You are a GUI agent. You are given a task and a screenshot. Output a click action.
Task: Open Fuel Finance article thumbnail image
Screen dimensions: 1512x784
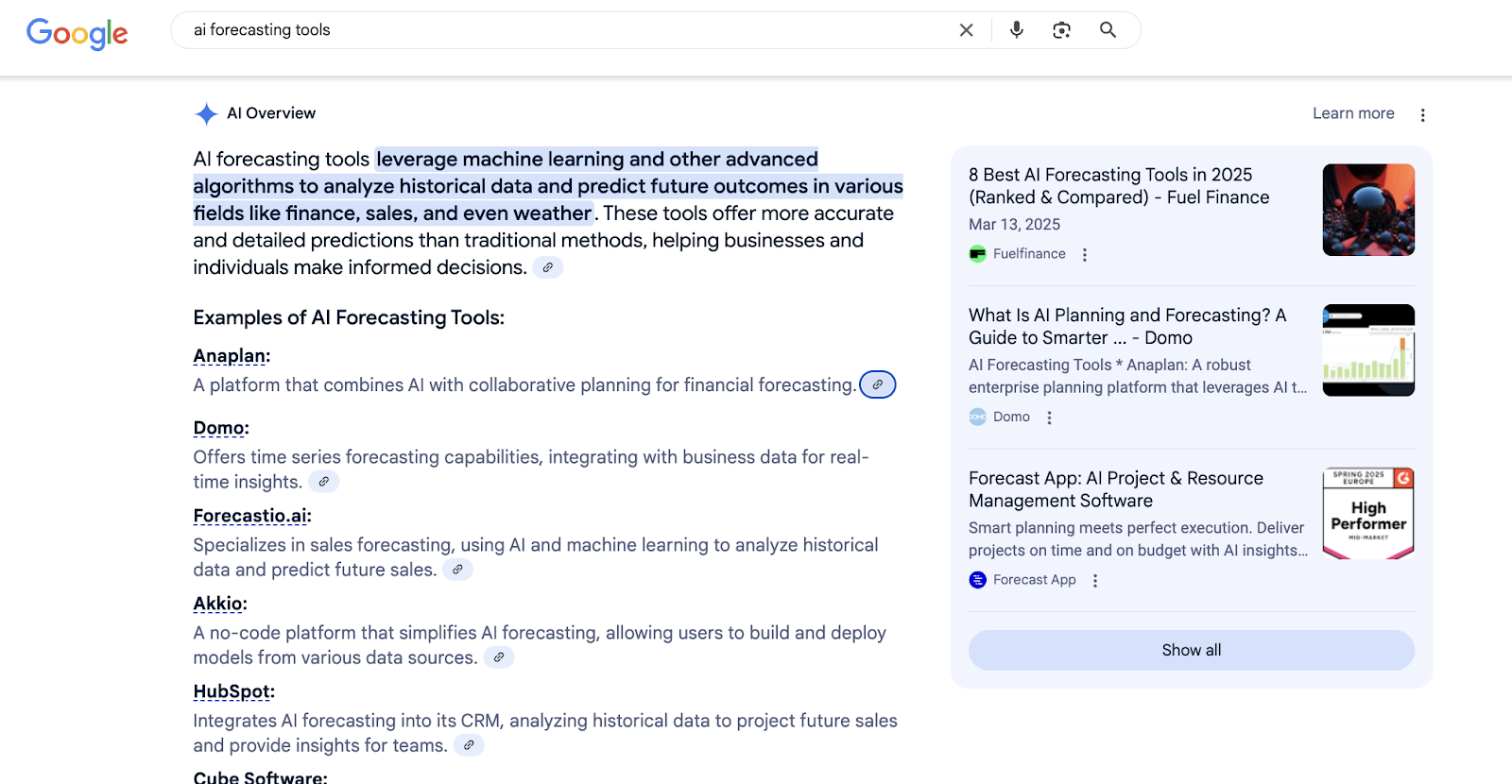1368,210
